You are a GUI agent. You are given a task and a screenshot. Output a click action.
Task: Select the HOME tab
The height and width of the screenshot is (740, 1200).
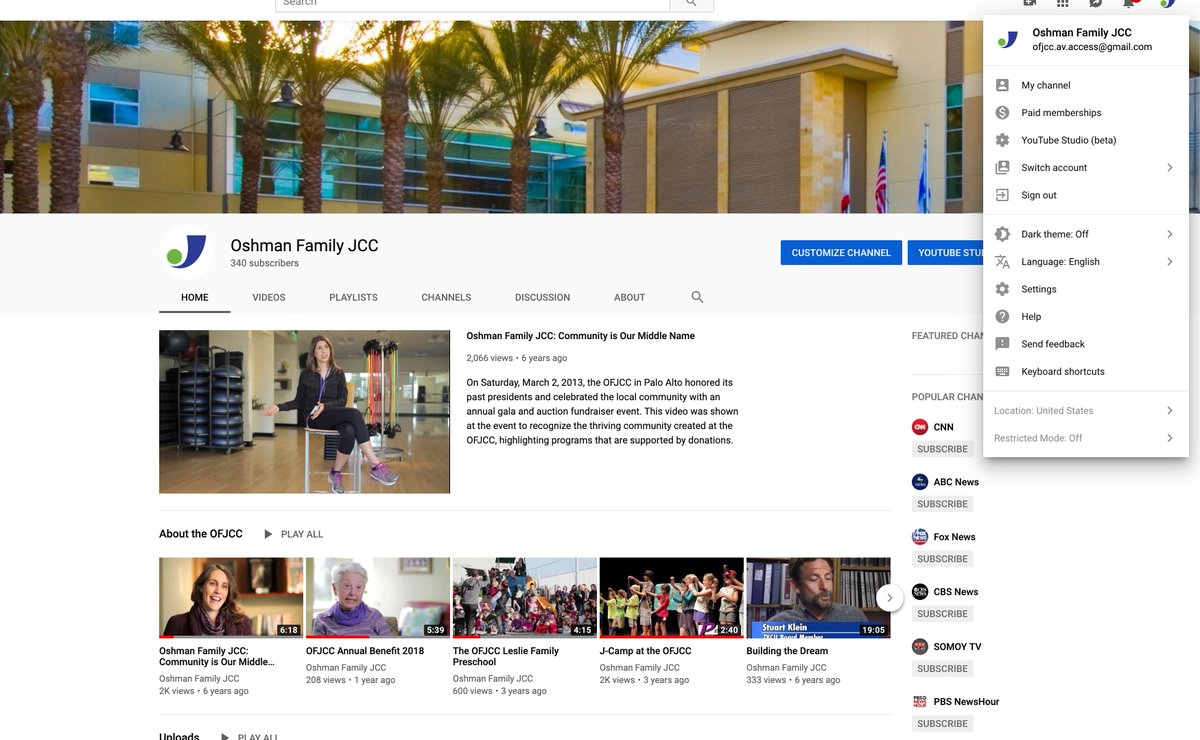[x=195, y=298]
